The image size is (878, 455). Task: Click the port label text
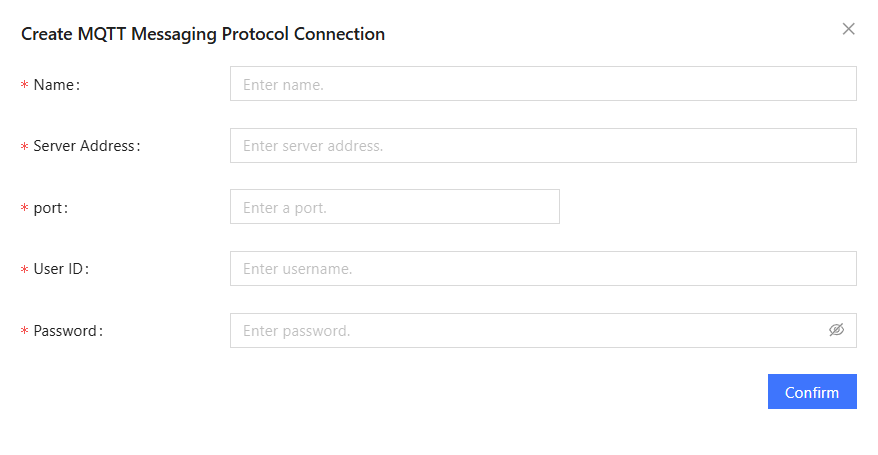click(50, 208)
